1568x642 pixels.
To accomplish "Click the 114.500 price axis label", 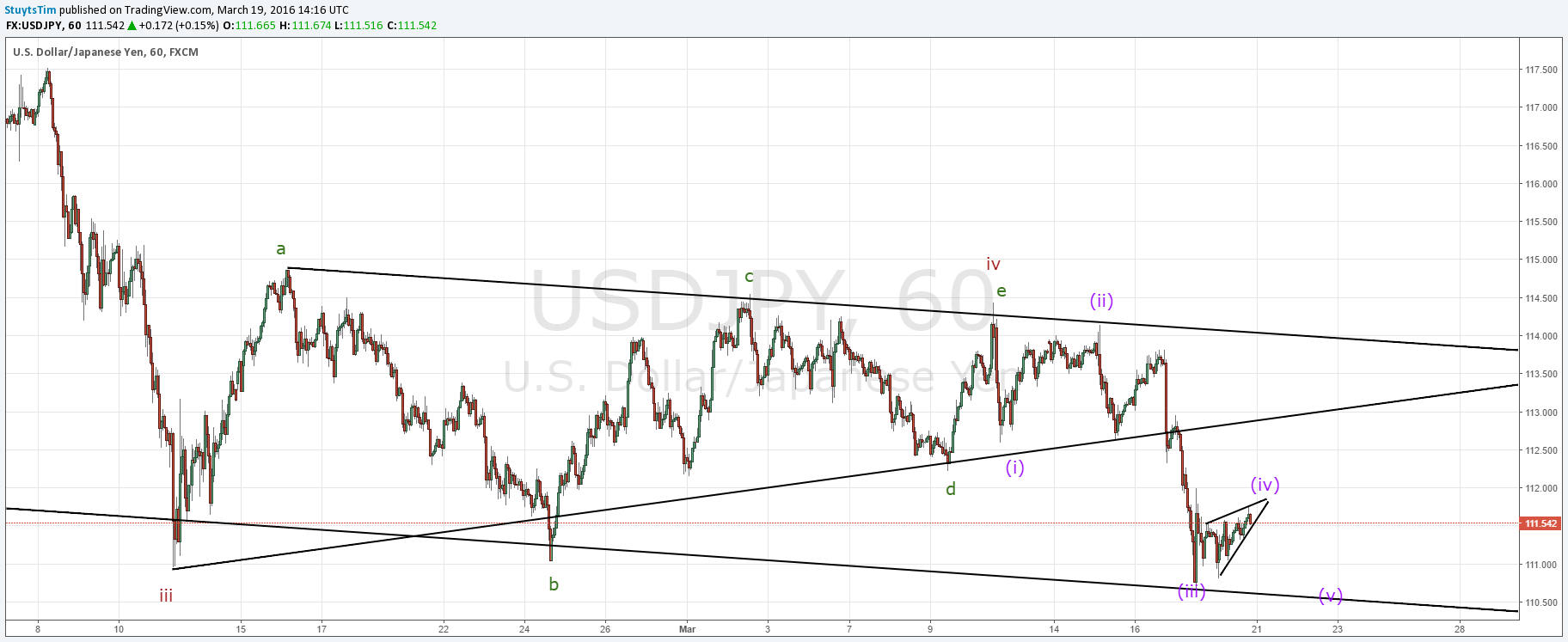I will (x=1541, y=298).
